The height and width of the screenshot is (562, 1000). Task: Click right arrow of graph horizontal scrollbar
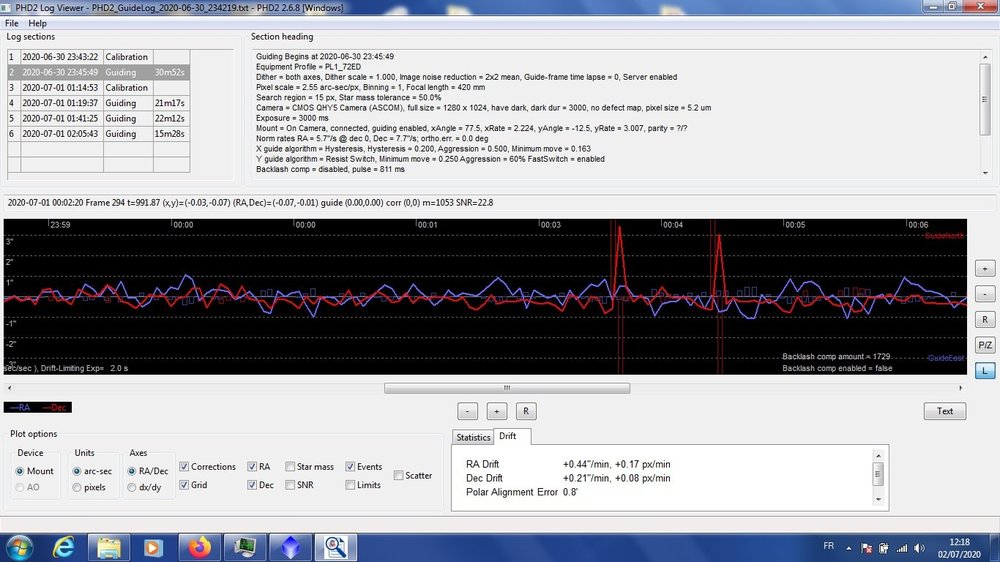(960, 388)
